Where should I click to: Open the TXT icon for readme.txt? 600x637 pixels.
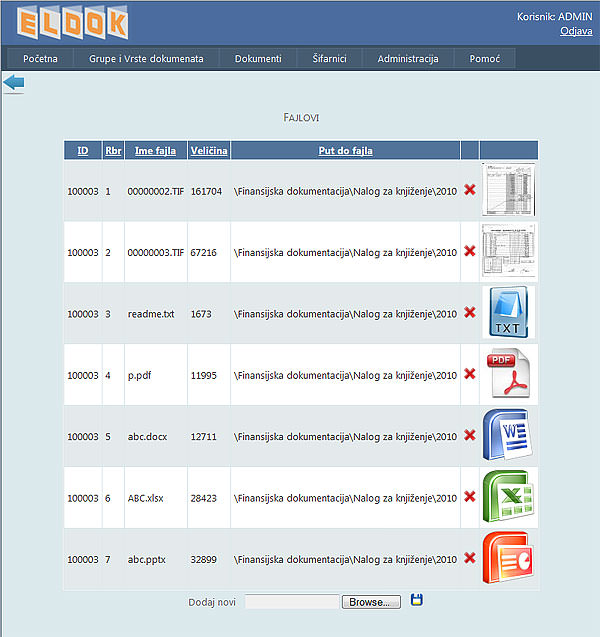pyautogui.click(x=508, y=312)
